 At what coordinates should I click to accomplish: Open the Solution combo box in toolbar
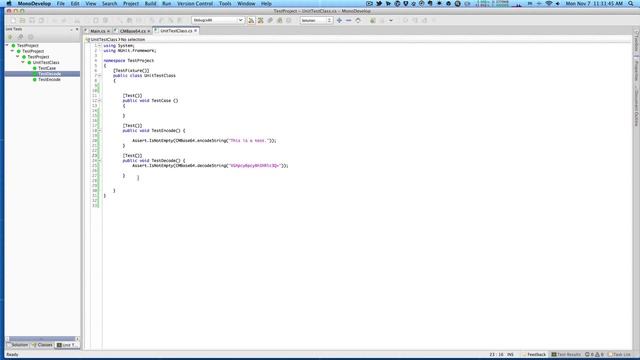[316, 20]
